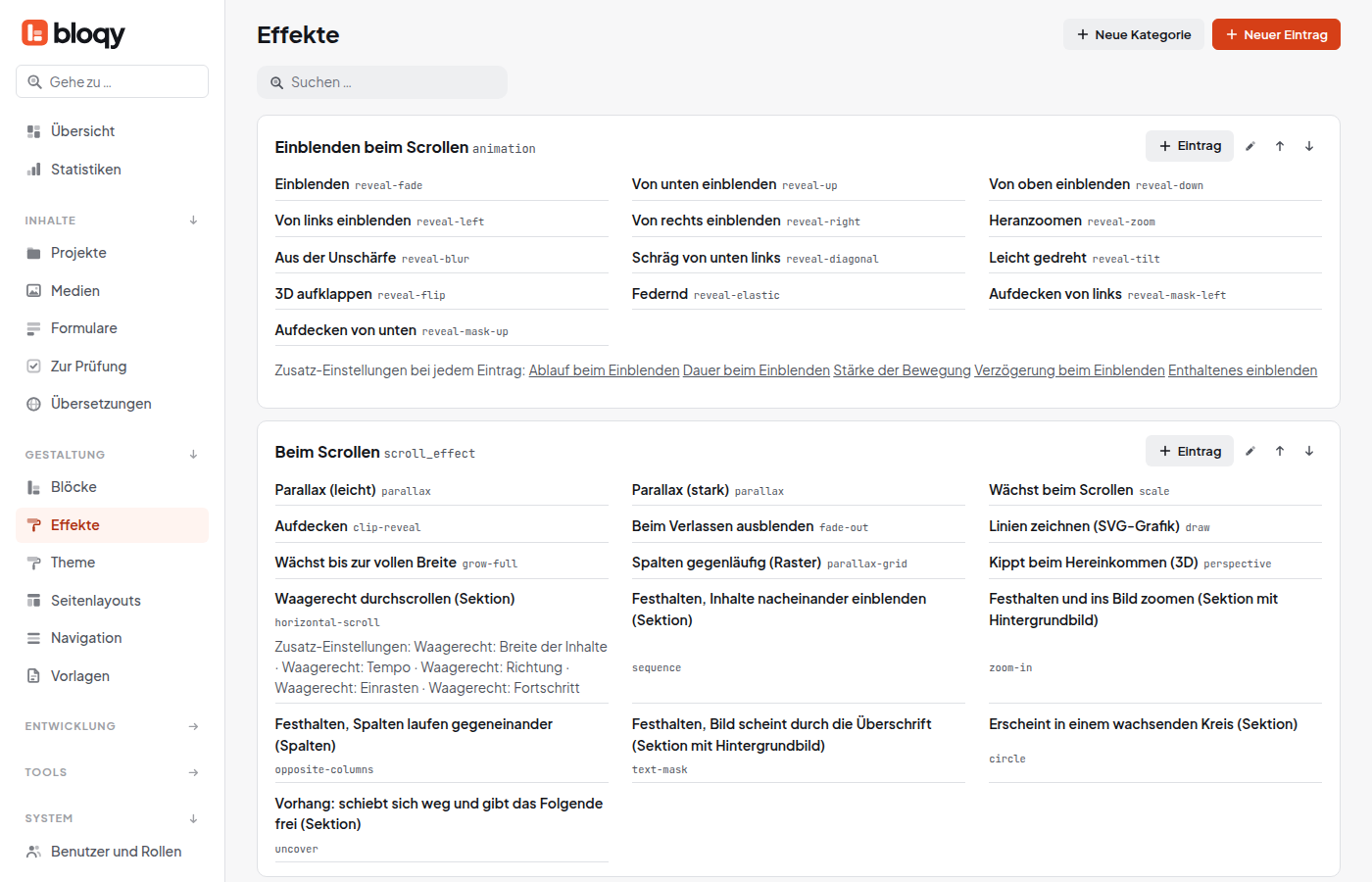This screenshot has height=882, width=1372.
Task: Move Einblenden beim Scrollen category down
Action: pyautogui.click(x=1308, y=146)
